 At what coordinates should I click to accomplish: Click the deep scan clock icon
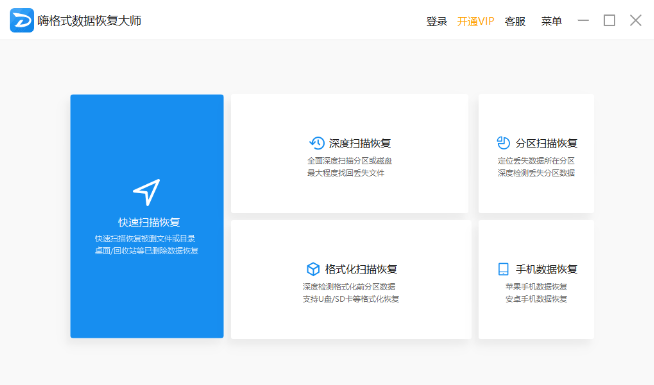click(x=317, y=143)
